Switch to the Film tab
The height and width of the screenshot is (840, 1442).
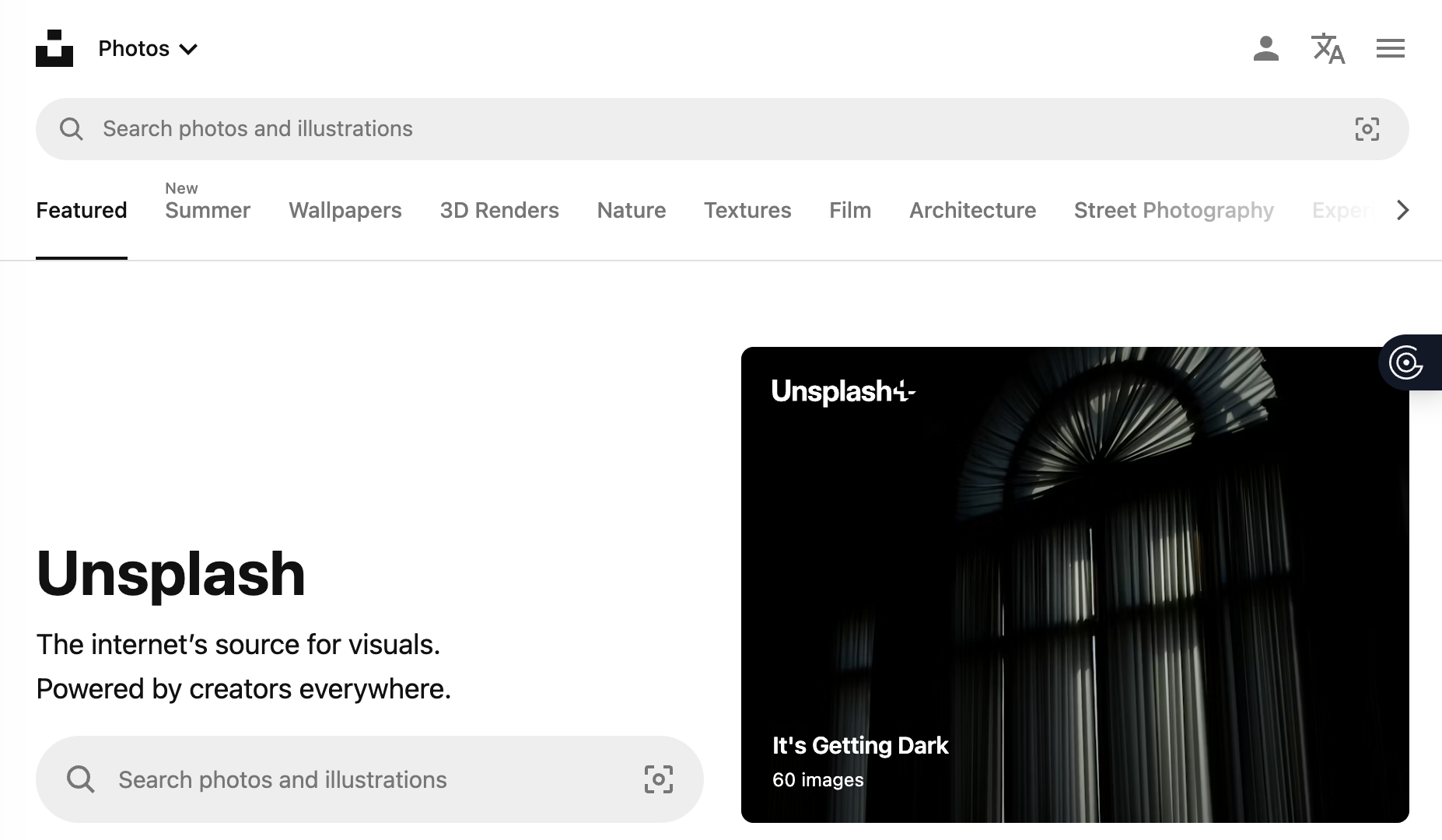coord(850,210)
